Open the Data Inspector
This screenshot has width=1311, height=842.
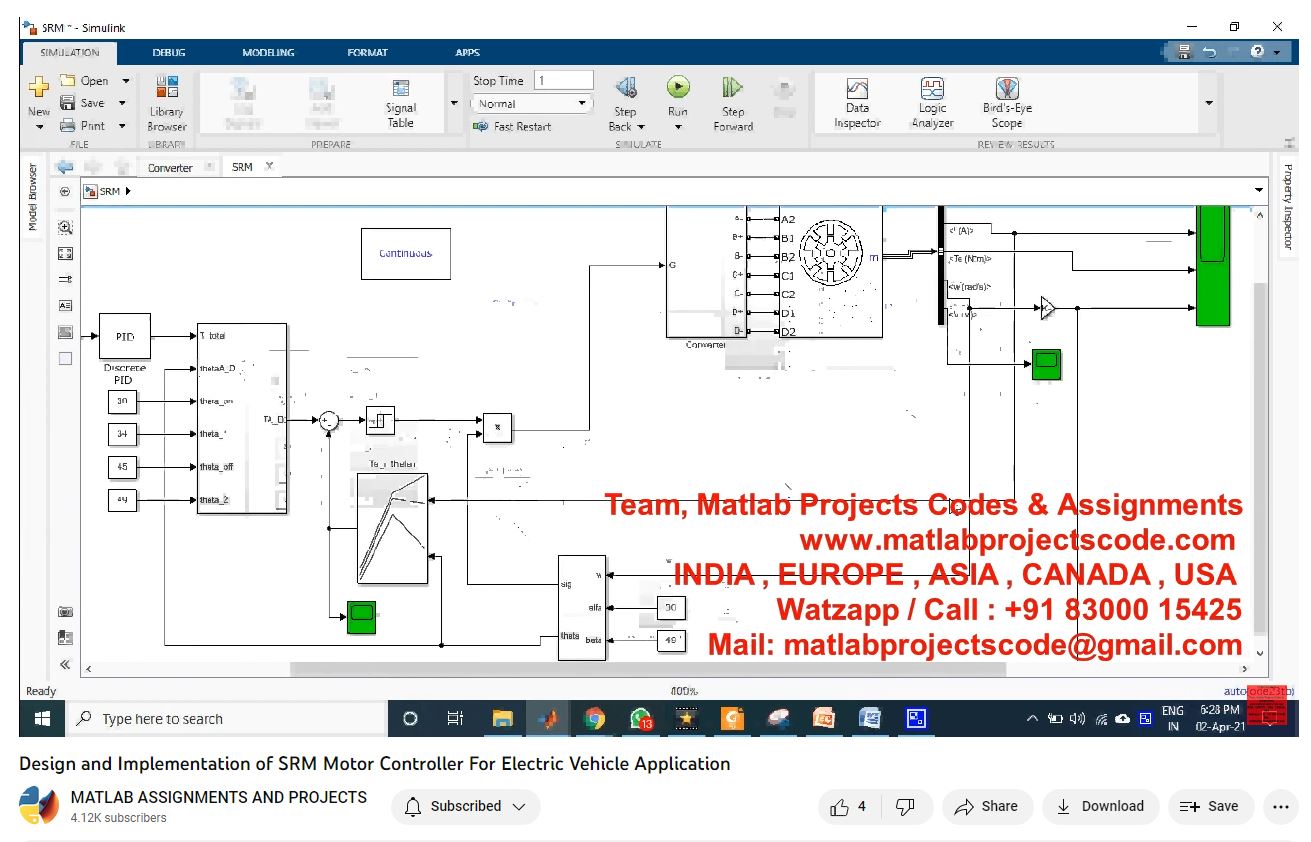click(857, 103)
